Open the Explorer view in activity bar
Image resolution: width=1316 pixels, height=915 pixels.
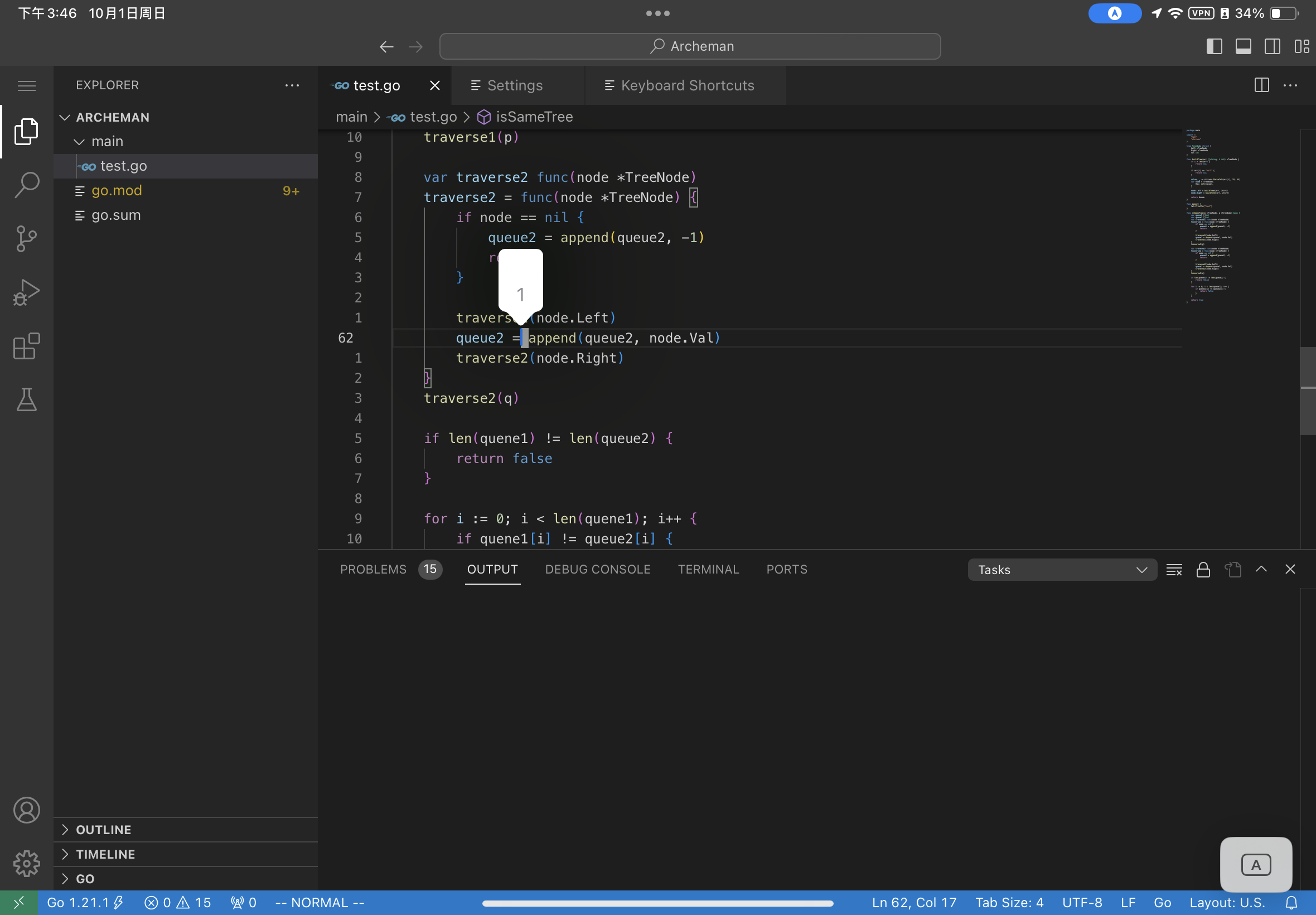26,132
